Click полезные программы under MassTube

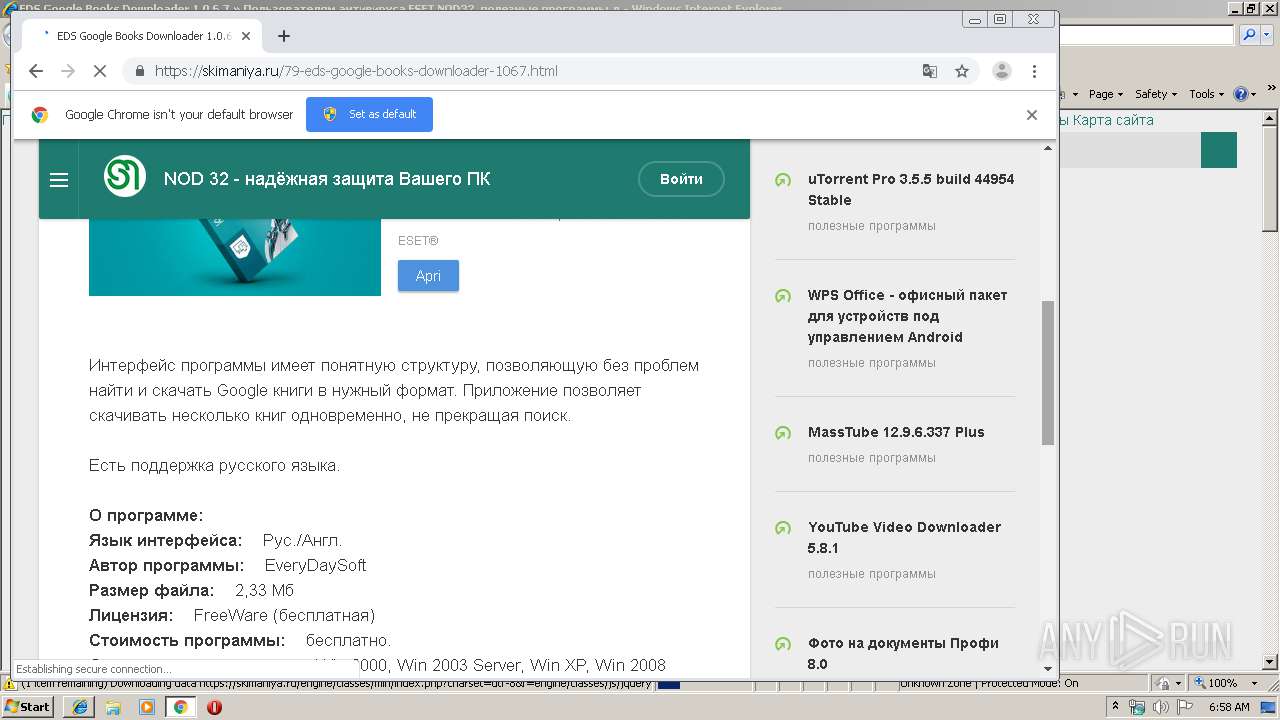point(872,458)
